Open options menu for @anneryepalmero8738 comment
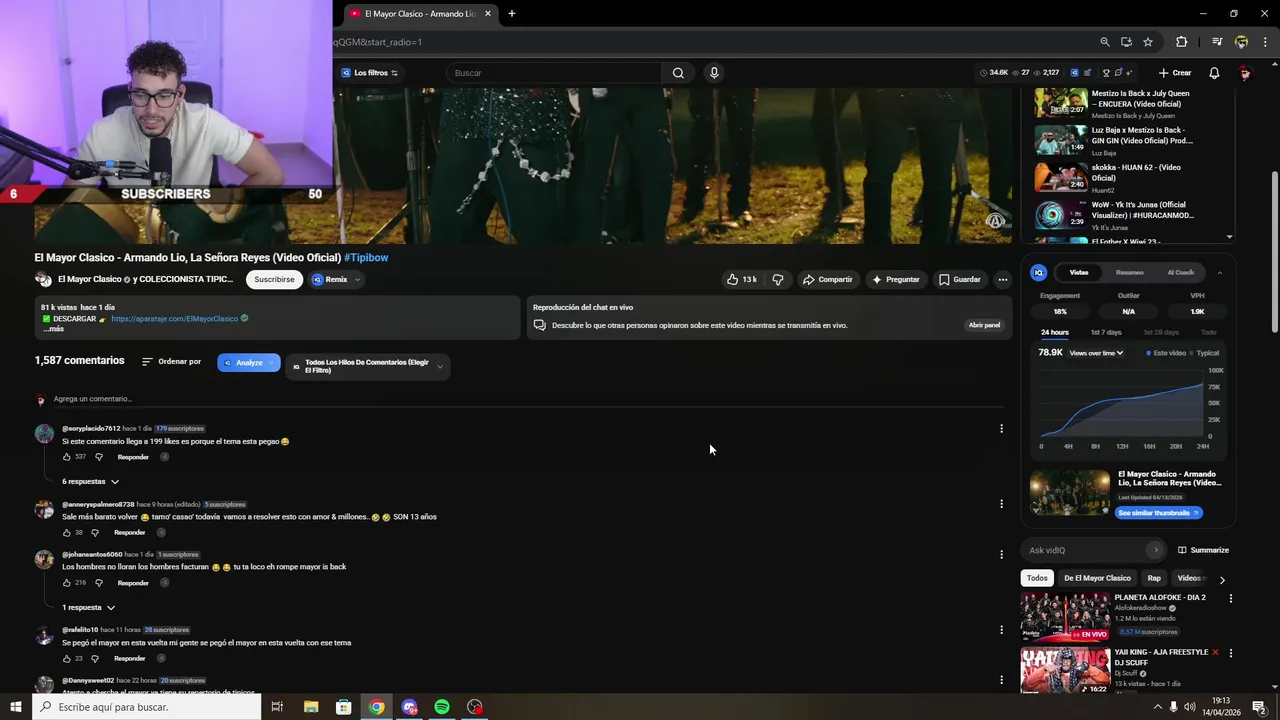This screenshot has width=1280, height=720. pyautogui.click(x=1001, y=504)
